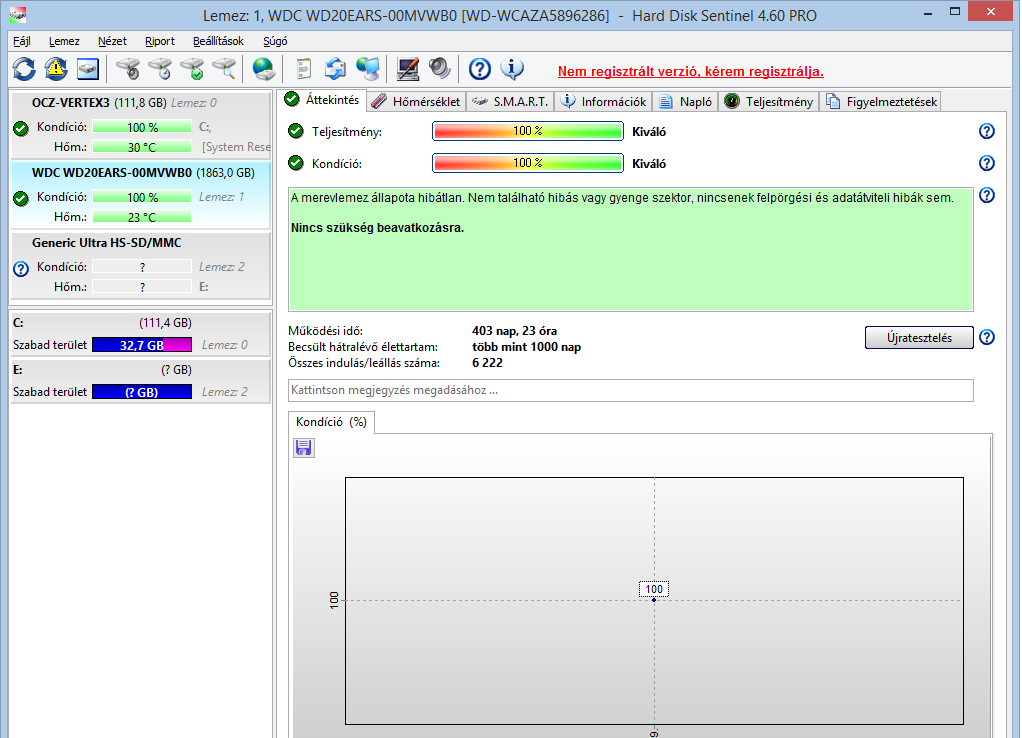
Task: Click the disk with clock test icon
Action: 160,68
